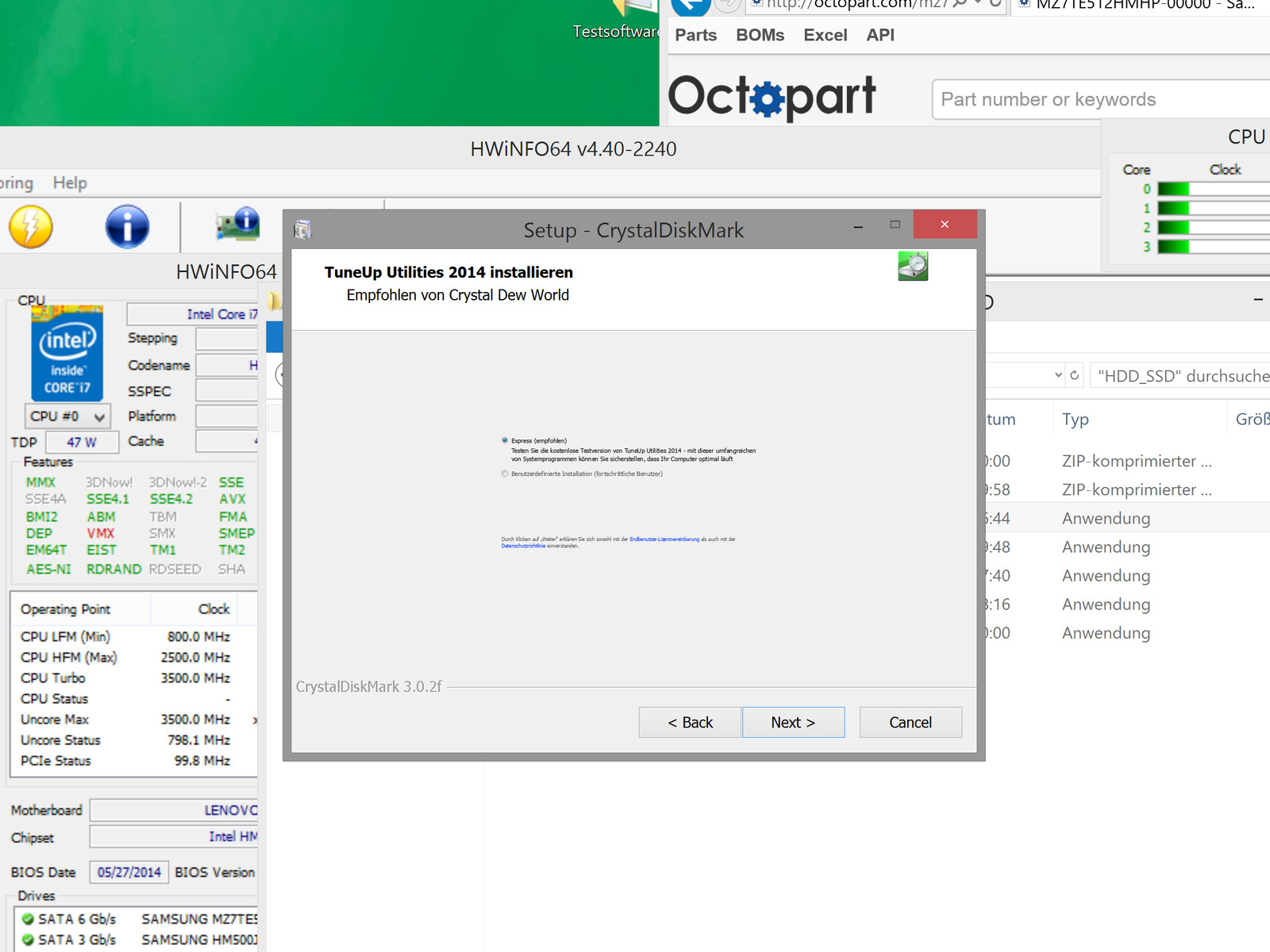
Task: Open the Help menu in HWiNFO64
Action: pos(70,182)
